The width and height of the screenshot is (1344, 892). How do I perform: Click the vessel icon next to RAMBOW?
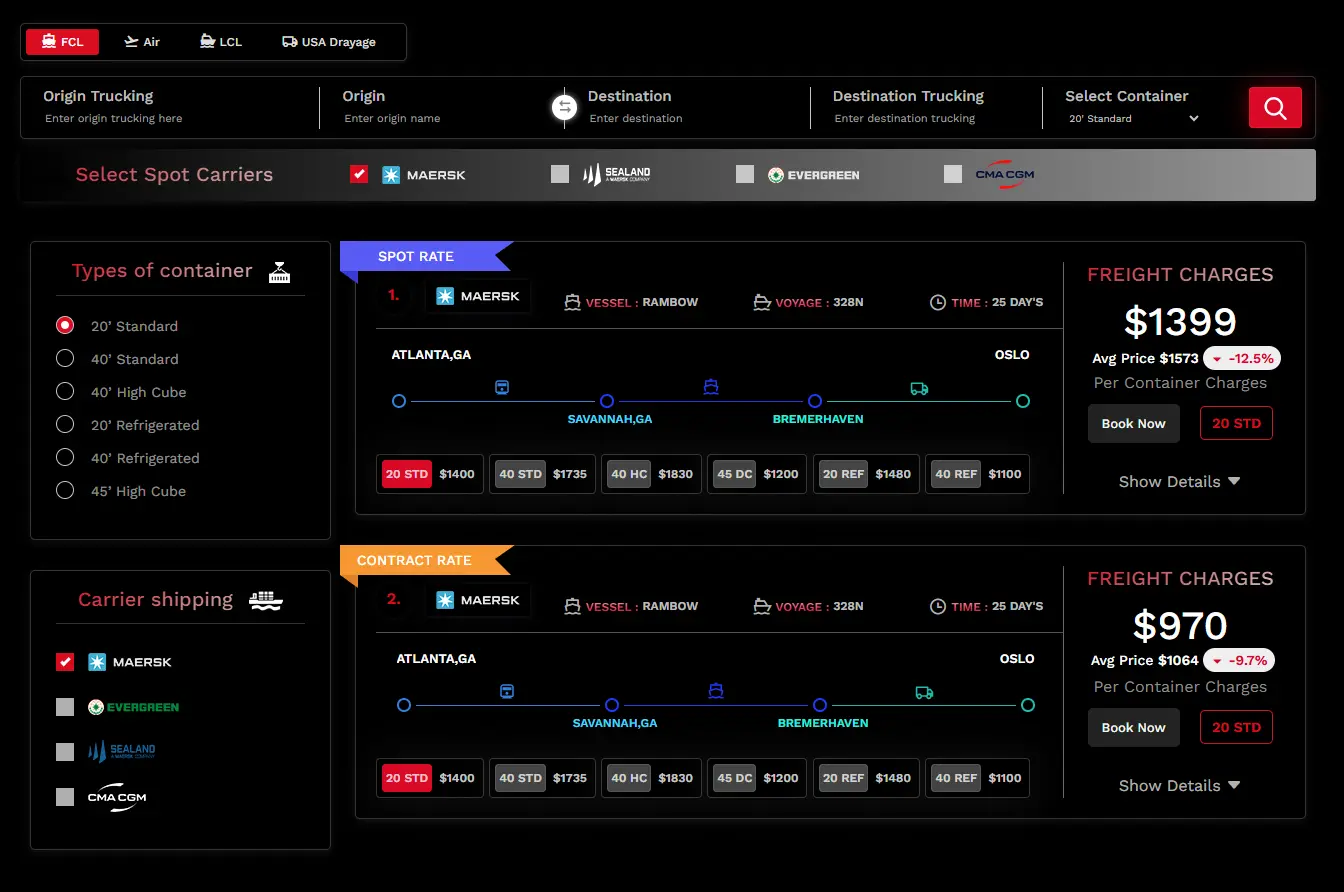point(574,301)
